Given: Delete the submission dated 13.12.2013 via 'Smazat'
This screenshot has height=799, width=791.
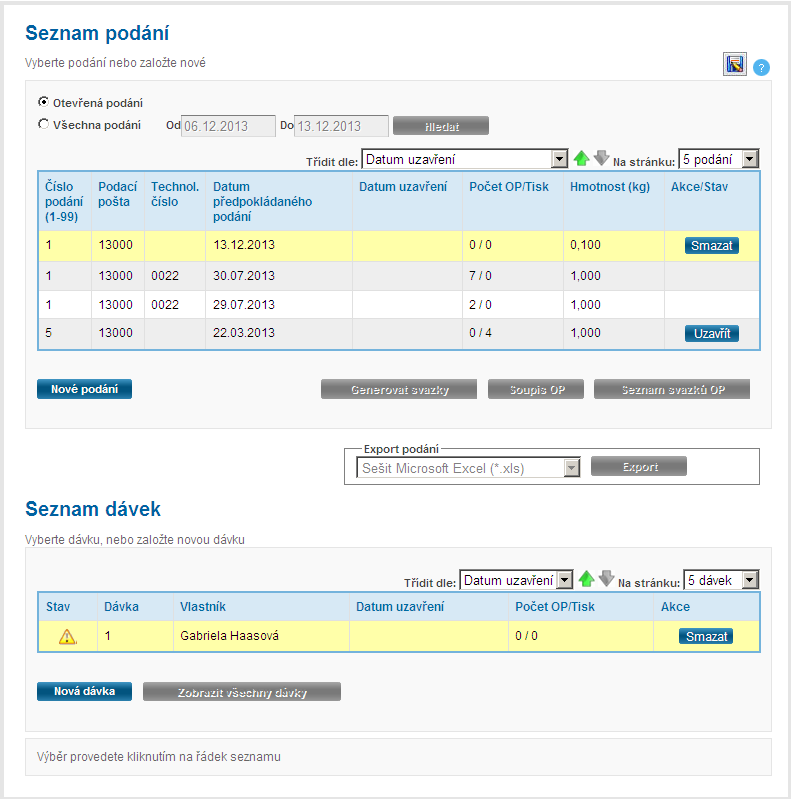Looking at the screenshot, I should (711, 245).
